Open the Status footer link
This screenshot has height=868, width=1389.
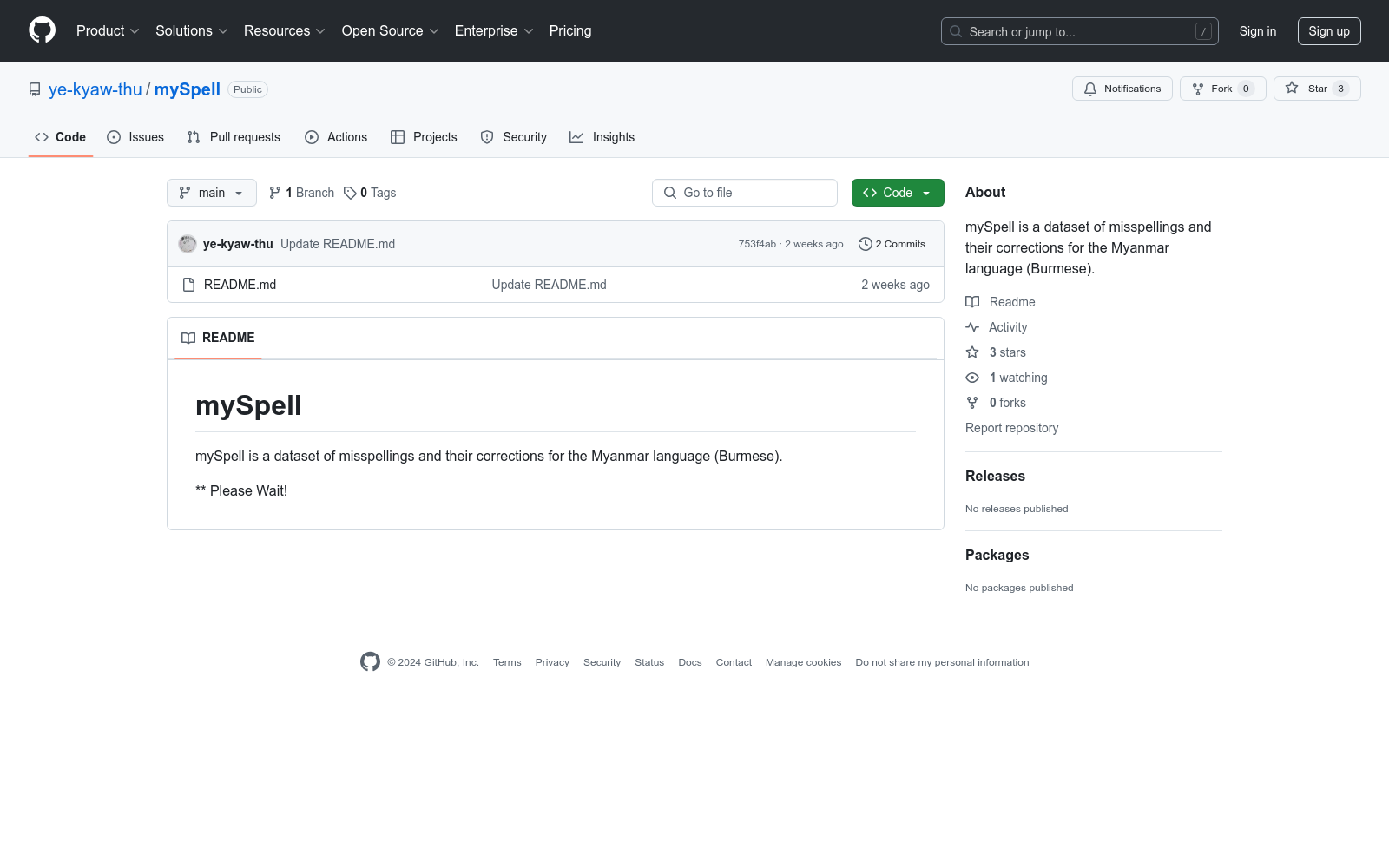click(649, 662)
